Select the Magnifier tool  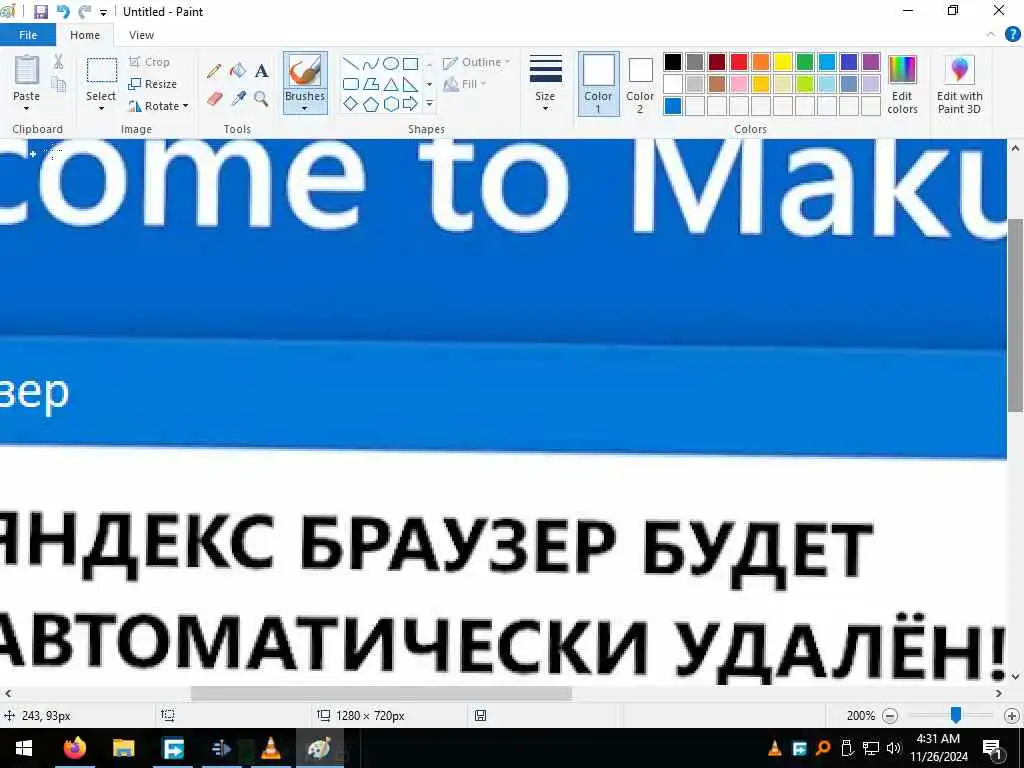click(261, 99)
